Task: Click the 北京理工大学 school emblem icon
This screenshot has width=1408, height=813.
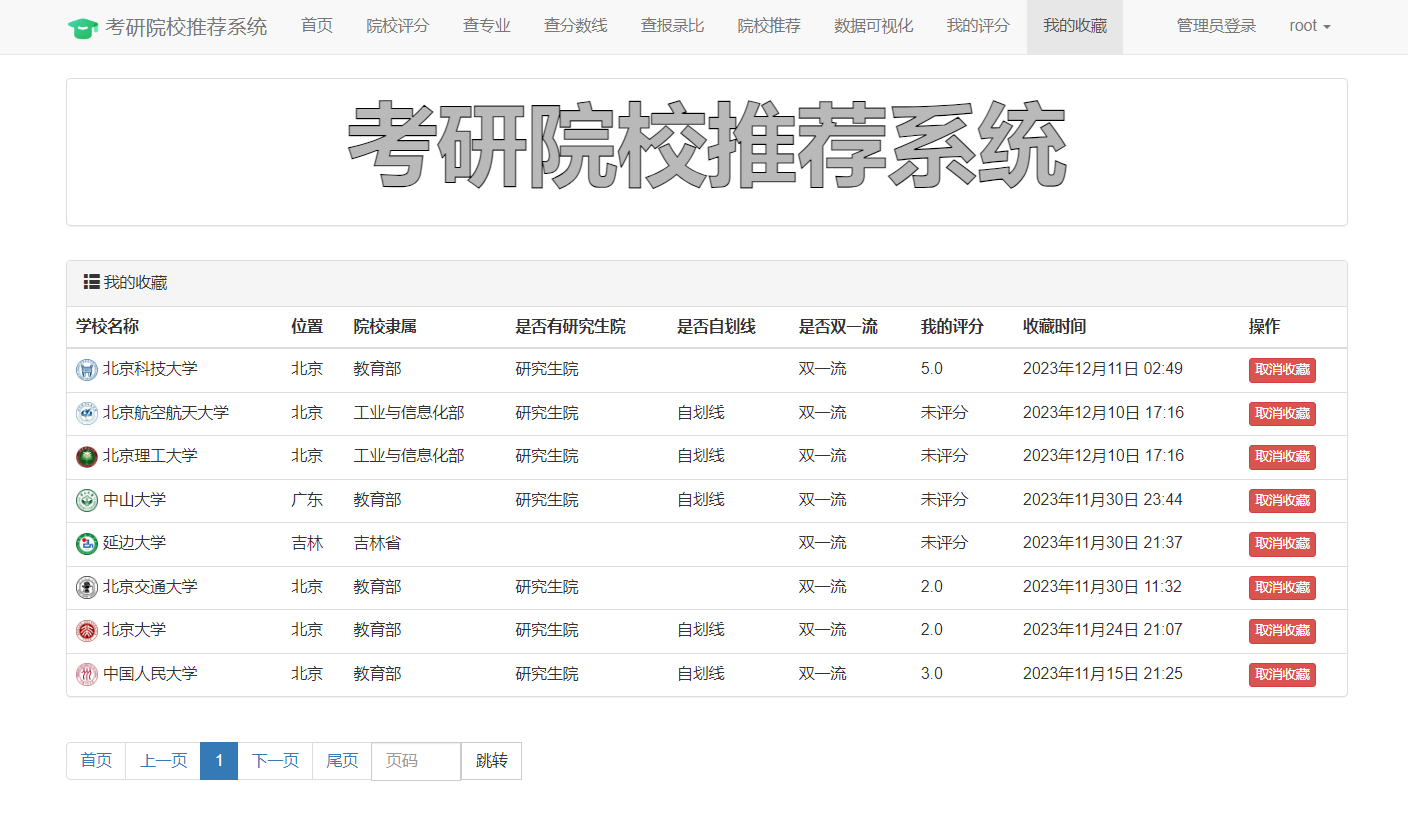Action: [x=87, y=457]
